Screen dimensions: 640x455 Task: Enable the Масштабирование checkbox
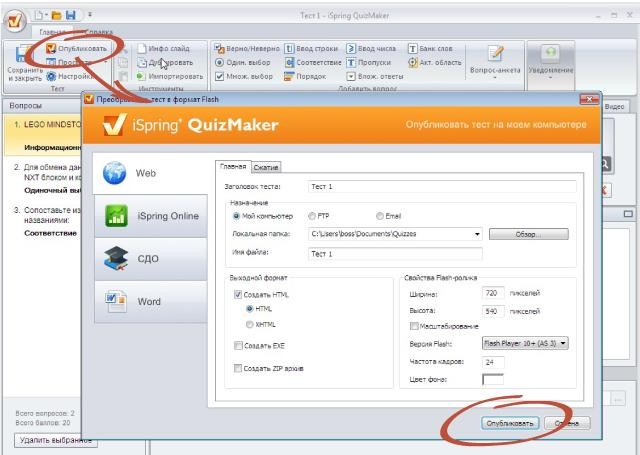point(414,326)
